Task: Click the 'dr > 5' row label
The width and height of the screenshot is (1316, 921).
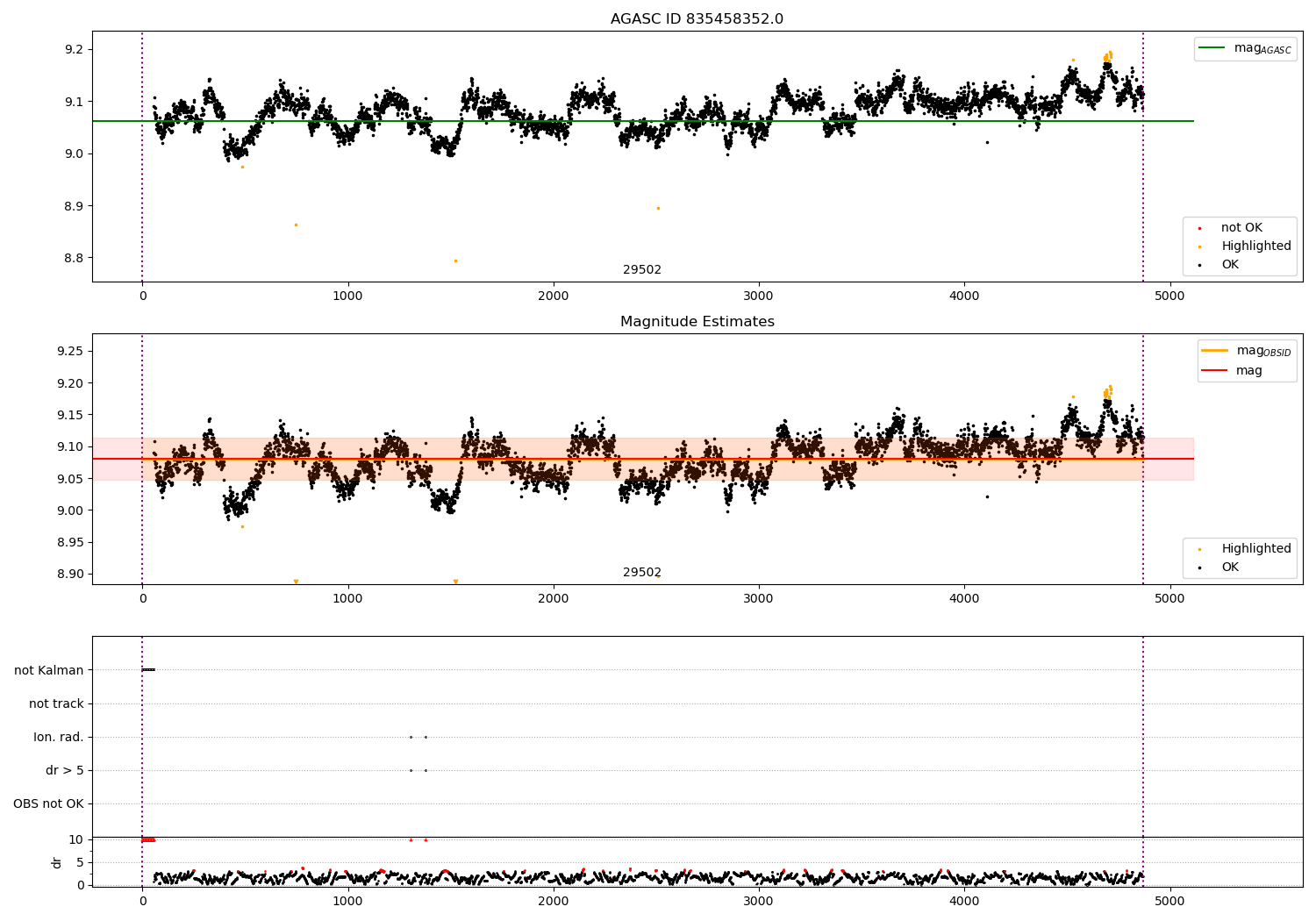Action: click(65, 770)
